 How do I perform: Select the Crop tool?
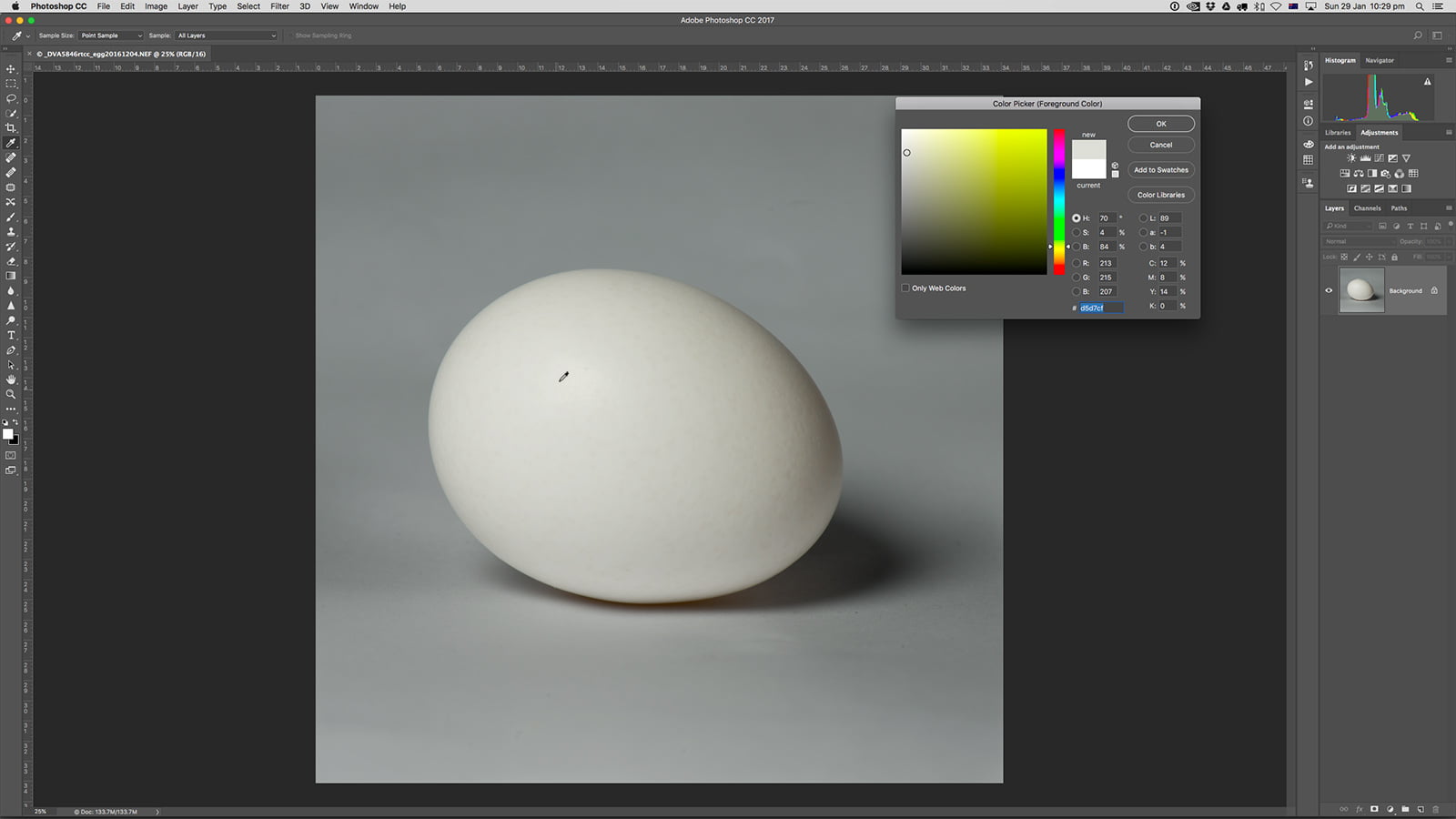(x=11, y=128)
